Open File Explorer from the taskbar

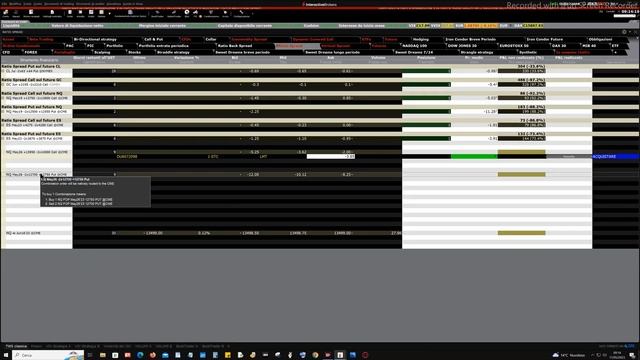(102, 355)
